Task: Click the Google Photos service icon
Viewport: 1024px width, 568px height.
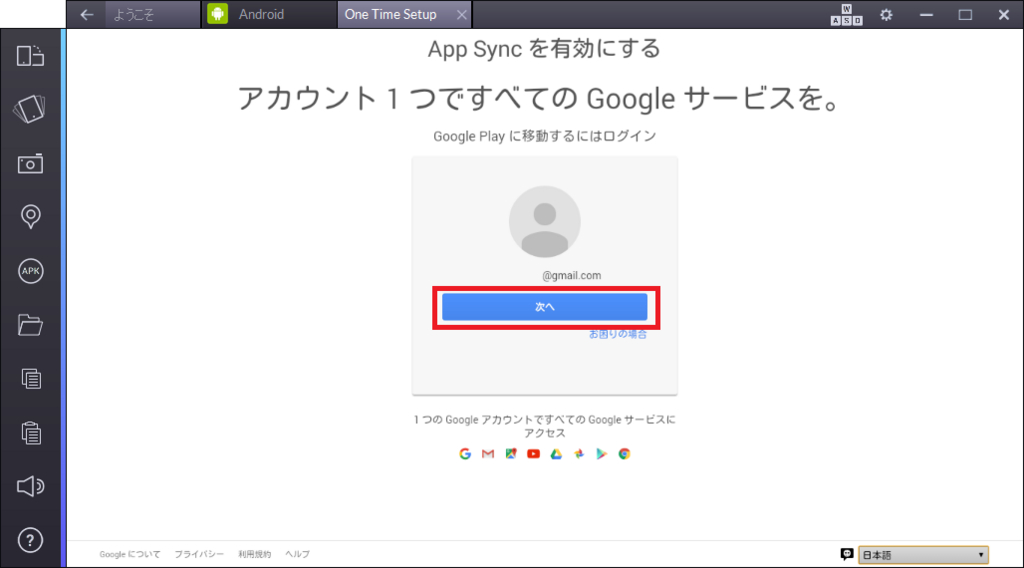Action: pyautogui.click(x=579, y=454)
